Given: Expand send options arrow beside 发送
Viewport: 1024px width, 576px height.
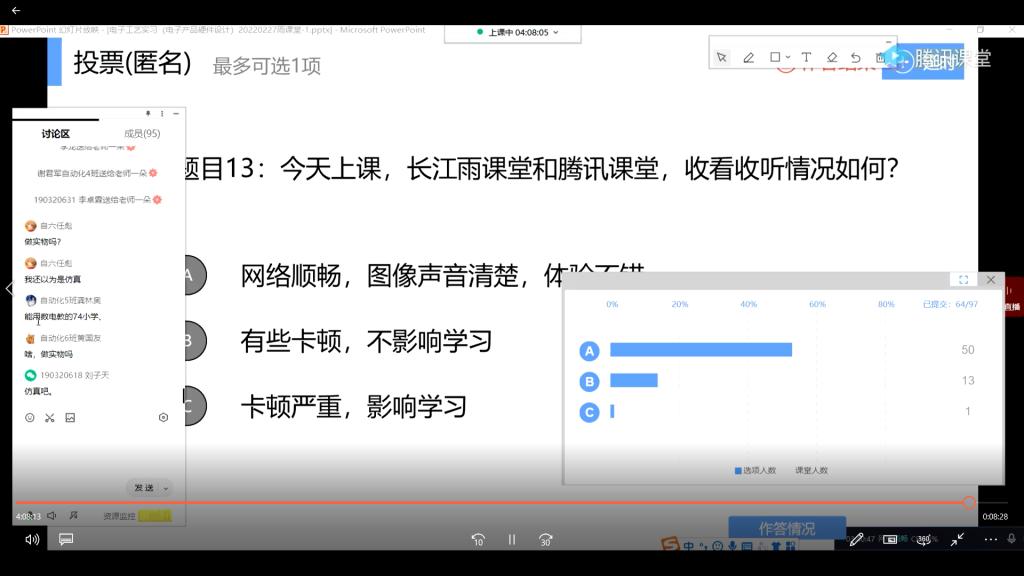Looking at the screenshot, I should [x=166, y=488].
